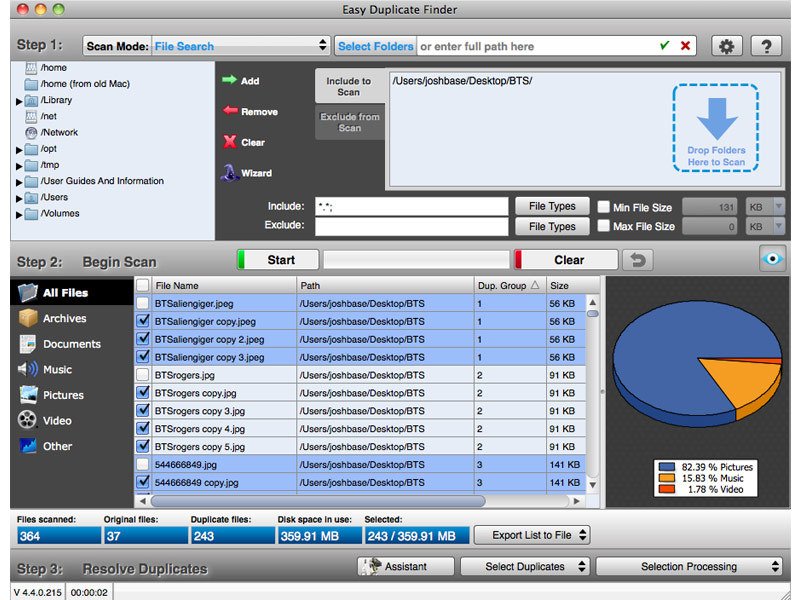Image resolution: width=800 pixels, height=600 pixels.
Task: Expand the /opt folder
Action: click(19, 150)
